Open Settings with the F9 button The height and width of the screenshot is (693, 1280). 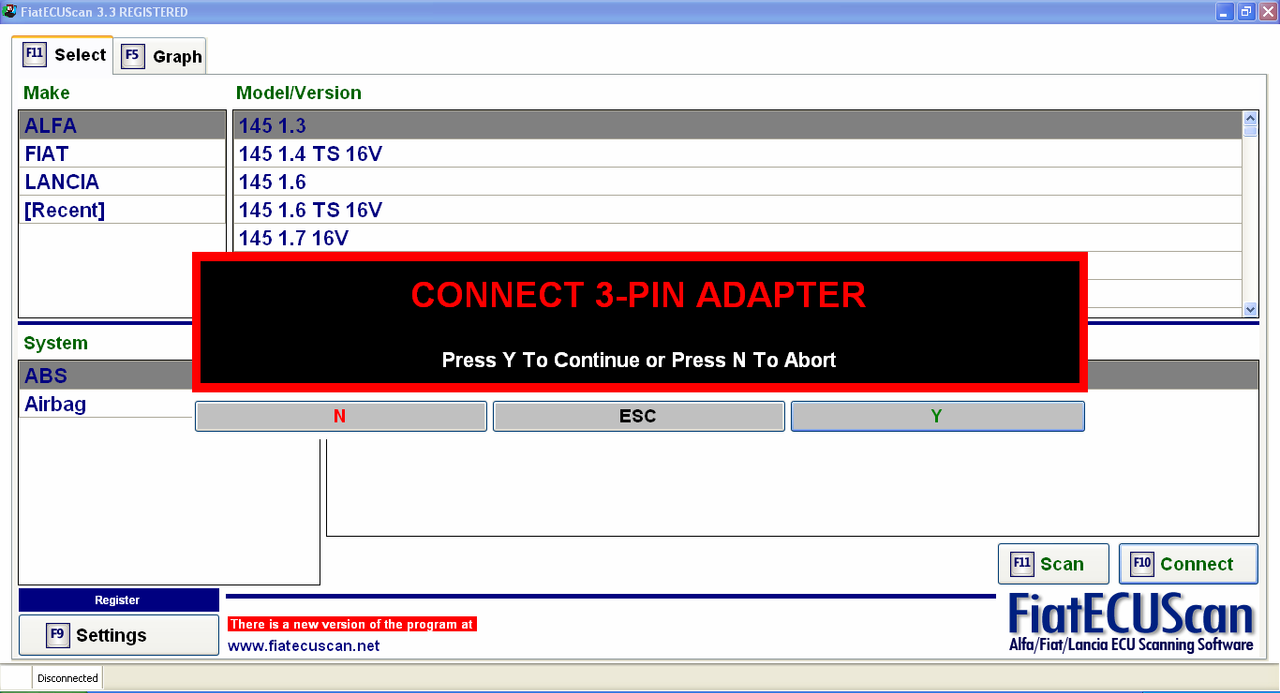pos(119,635)
